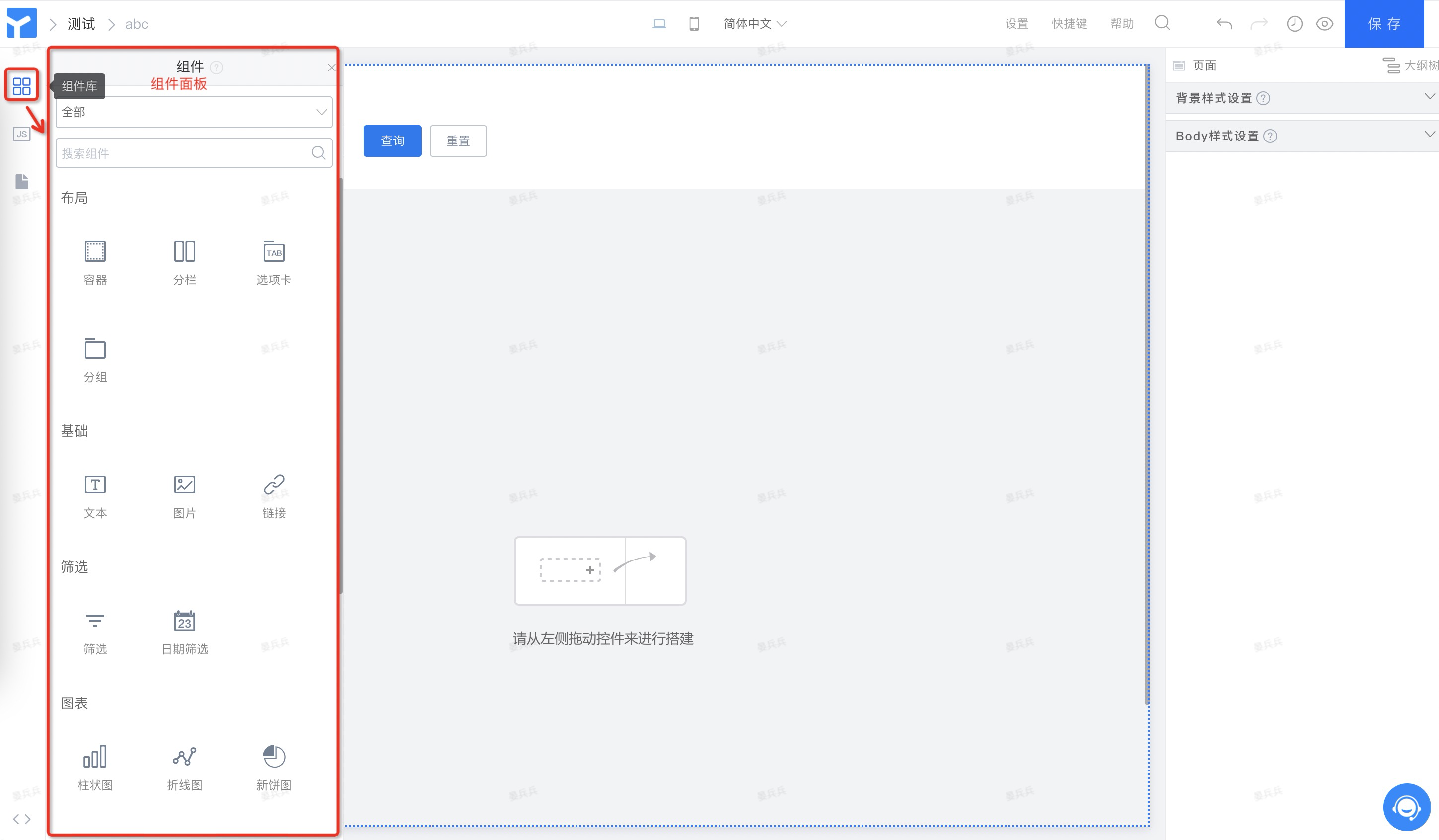Click the component panel scrollbar
Image resolution: width=1439 pixels, height=840 pixels.
click(x=341, y=385)
